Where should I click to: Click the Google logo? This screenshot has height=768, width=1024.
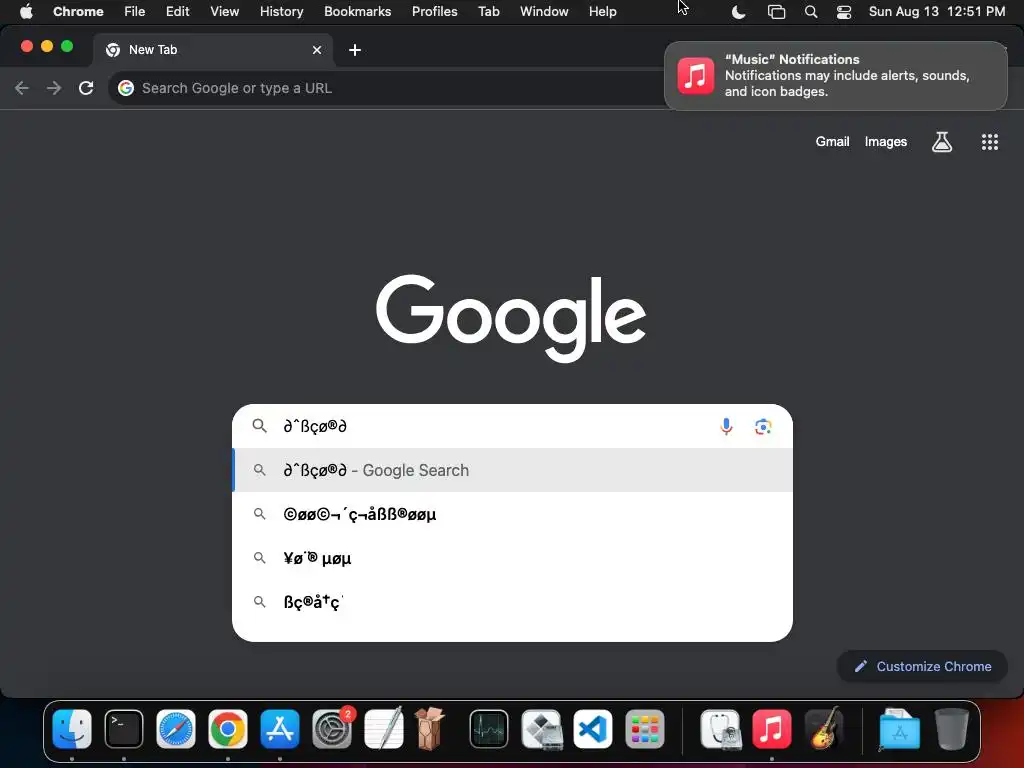511,318
